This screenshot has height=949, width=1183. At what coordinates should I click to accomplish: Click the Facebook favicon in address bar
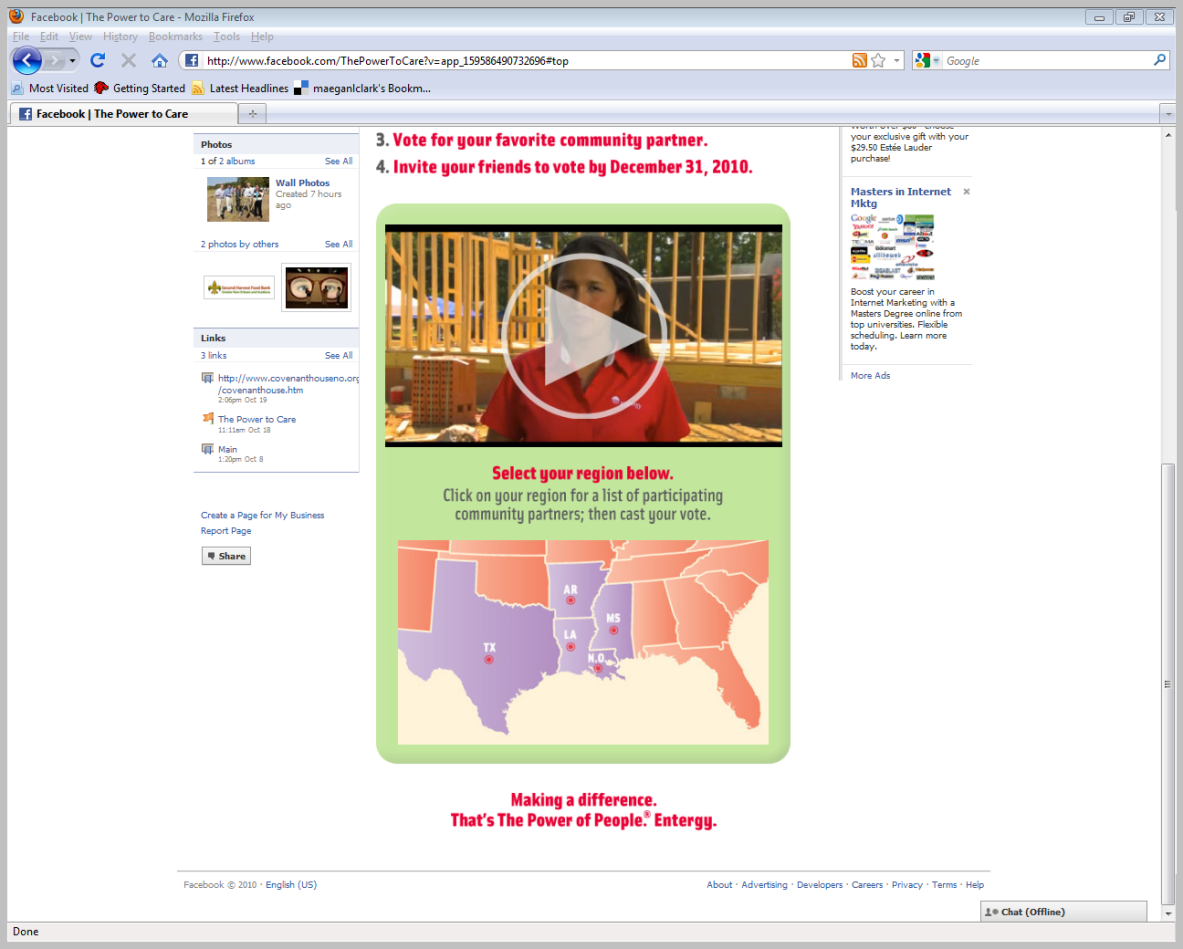pyautogui.click(x=192, y=60)
